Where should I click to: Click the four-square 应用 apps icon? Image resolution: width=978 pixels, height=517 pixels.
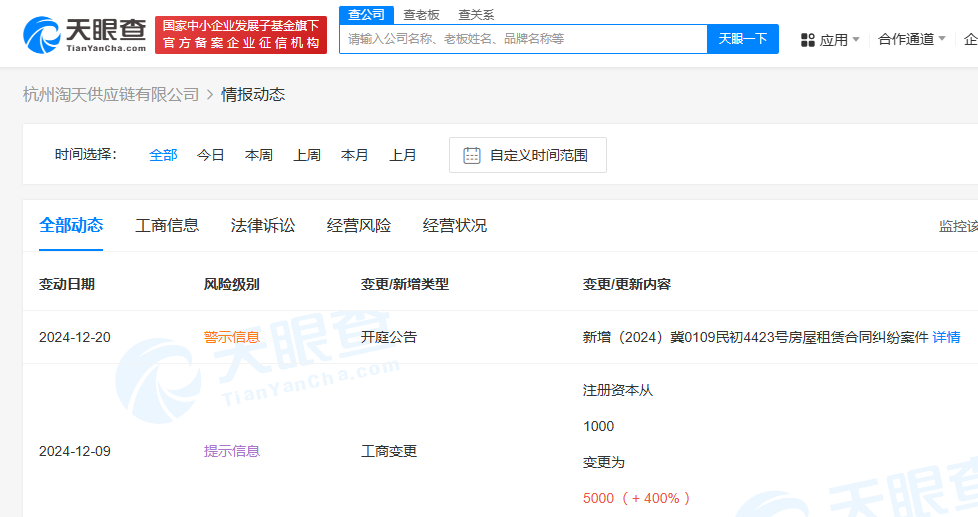point(808,40)
